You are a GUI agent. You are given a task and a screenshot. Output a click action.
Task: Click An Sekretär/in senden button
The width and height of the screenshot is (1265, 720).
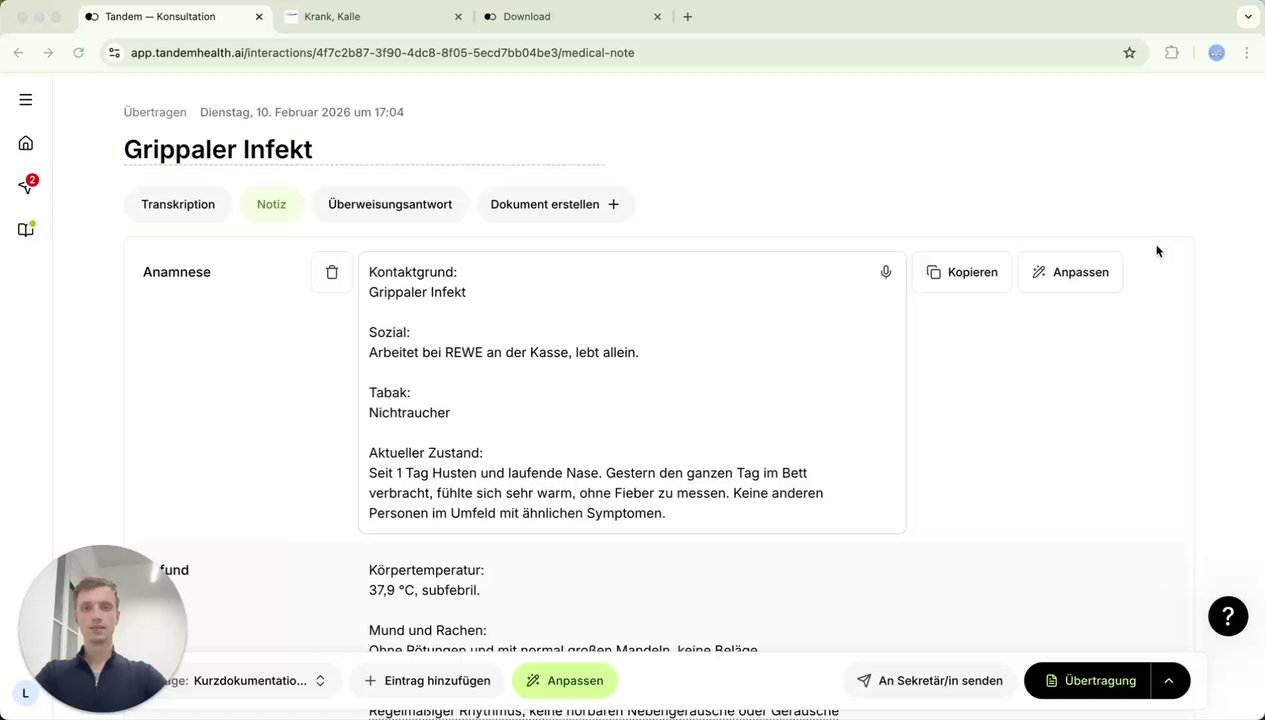(x=930, y=681)
